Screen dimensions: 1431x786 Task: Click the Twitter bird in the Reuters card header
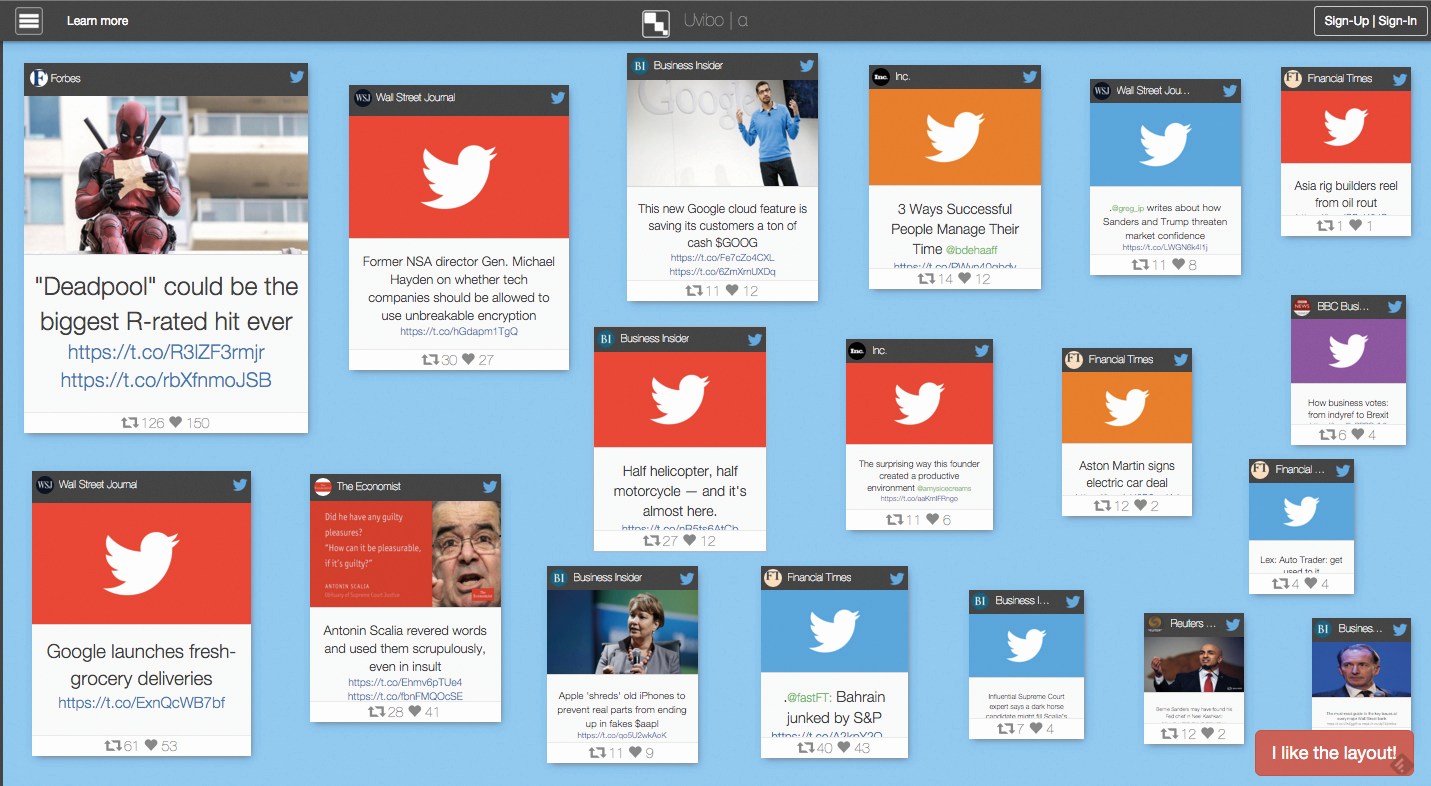click(x=1231, y=623)
